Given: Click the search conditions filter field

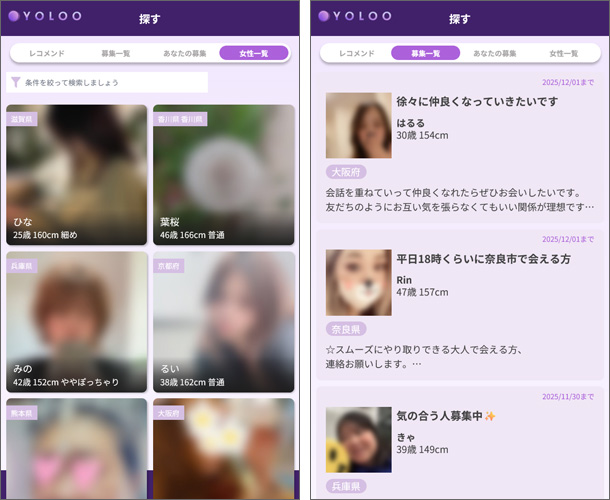Looking at the screenshot, I should point(112,82).
